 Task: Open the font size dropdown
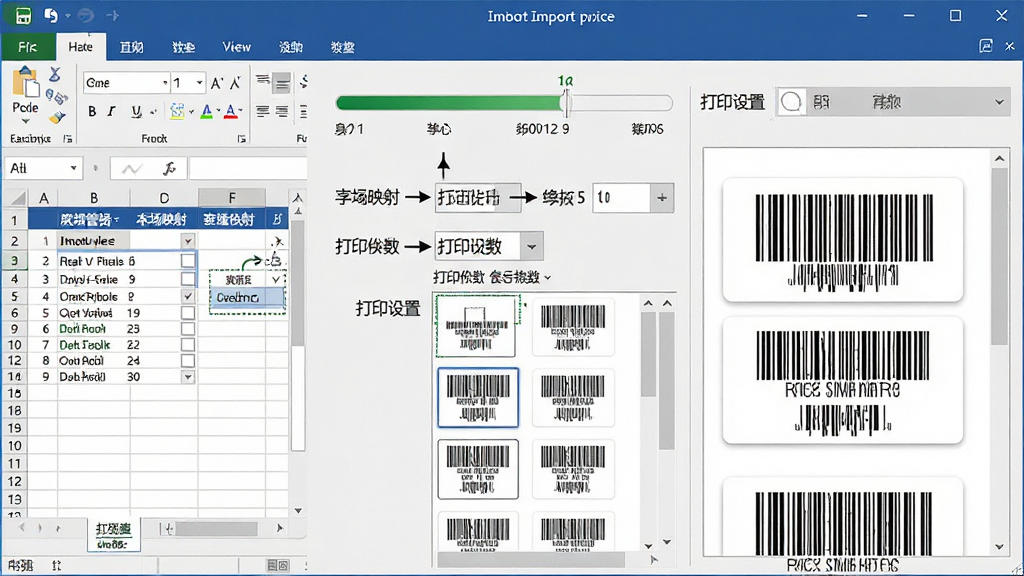click(199, 83)
